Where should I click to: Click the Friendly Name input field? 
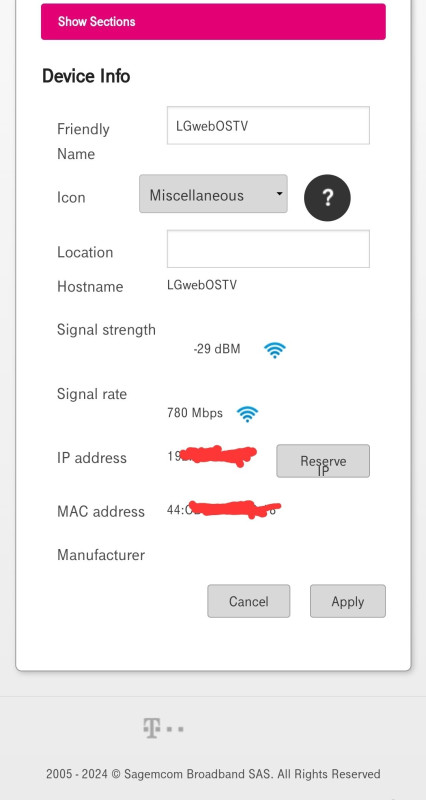[x=268, y=126]
